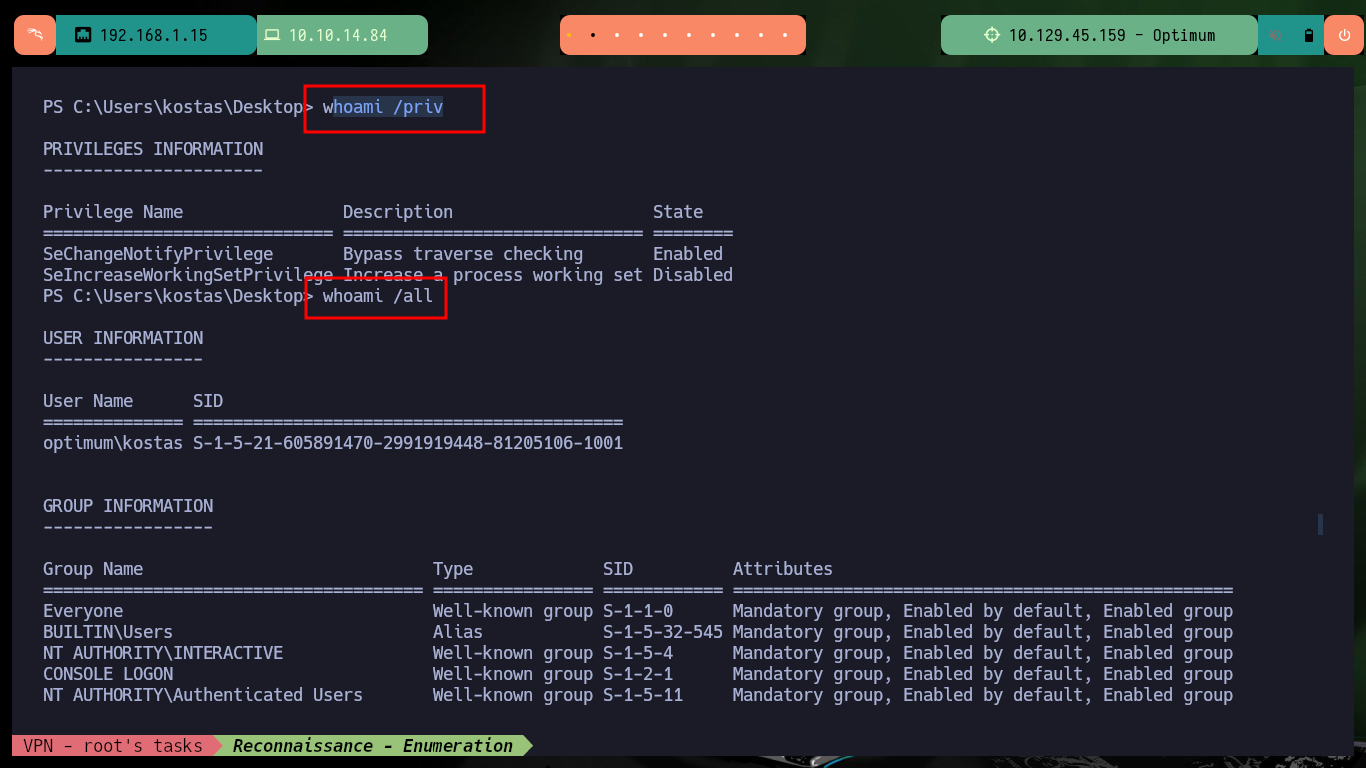
Task: Click the User Name column header
Action: click(88, 401)
